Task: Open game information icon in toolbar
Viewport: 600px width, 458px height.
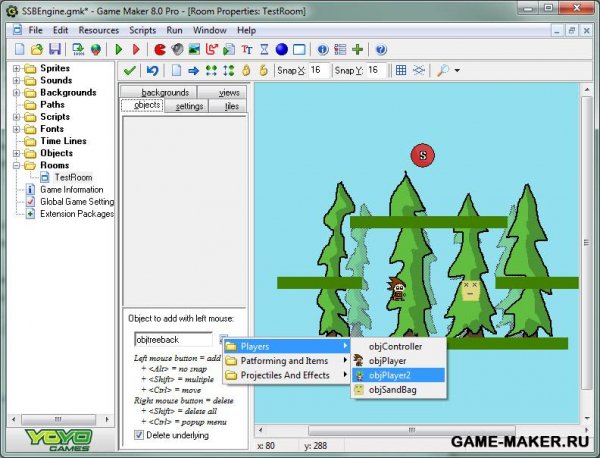Action: point(323,49)
